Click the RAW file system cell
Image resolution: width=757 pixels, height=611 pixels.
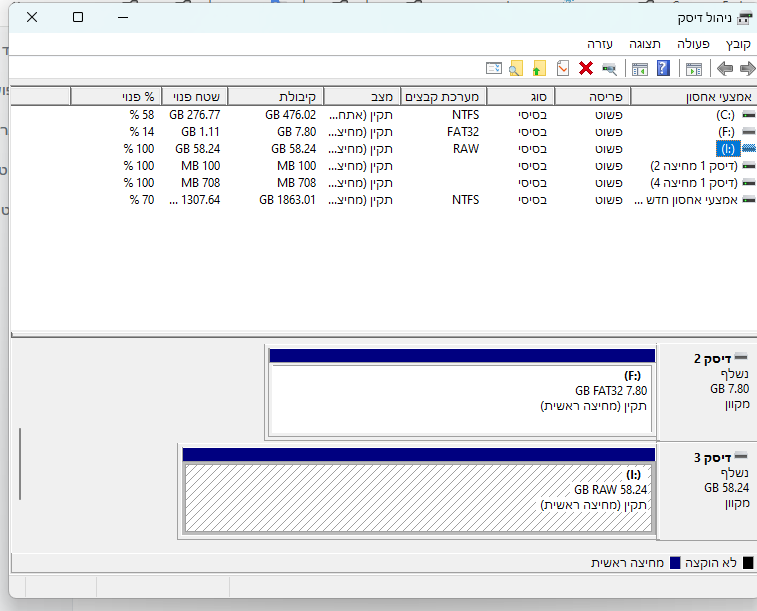(466, 149)
